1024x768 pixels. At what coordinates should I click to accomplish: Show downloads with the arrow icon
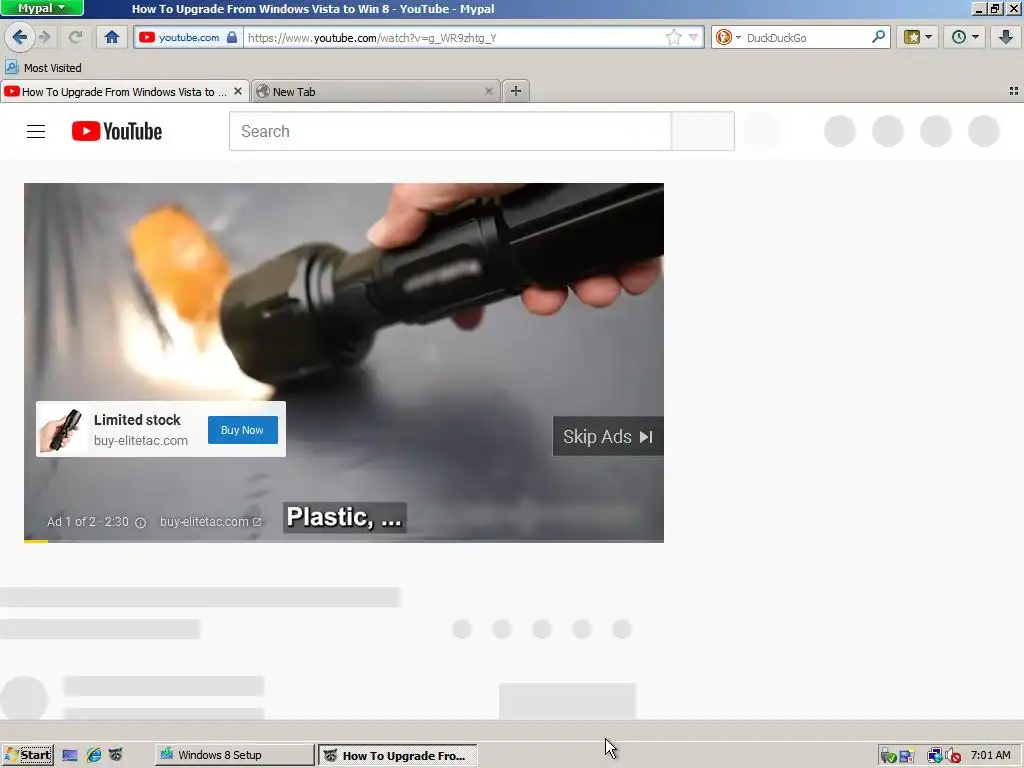[x=1006, y=37]
